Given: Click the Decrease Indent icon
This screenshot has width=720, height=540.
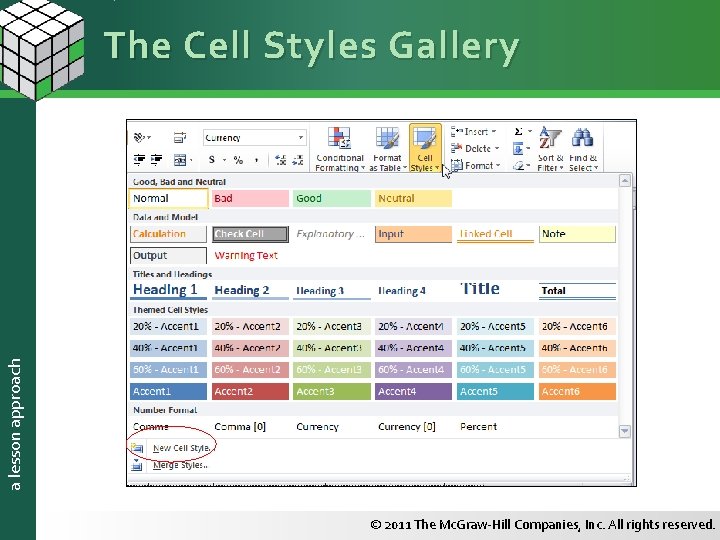Looking at the screenshot, I should click(x=139, y=160).
